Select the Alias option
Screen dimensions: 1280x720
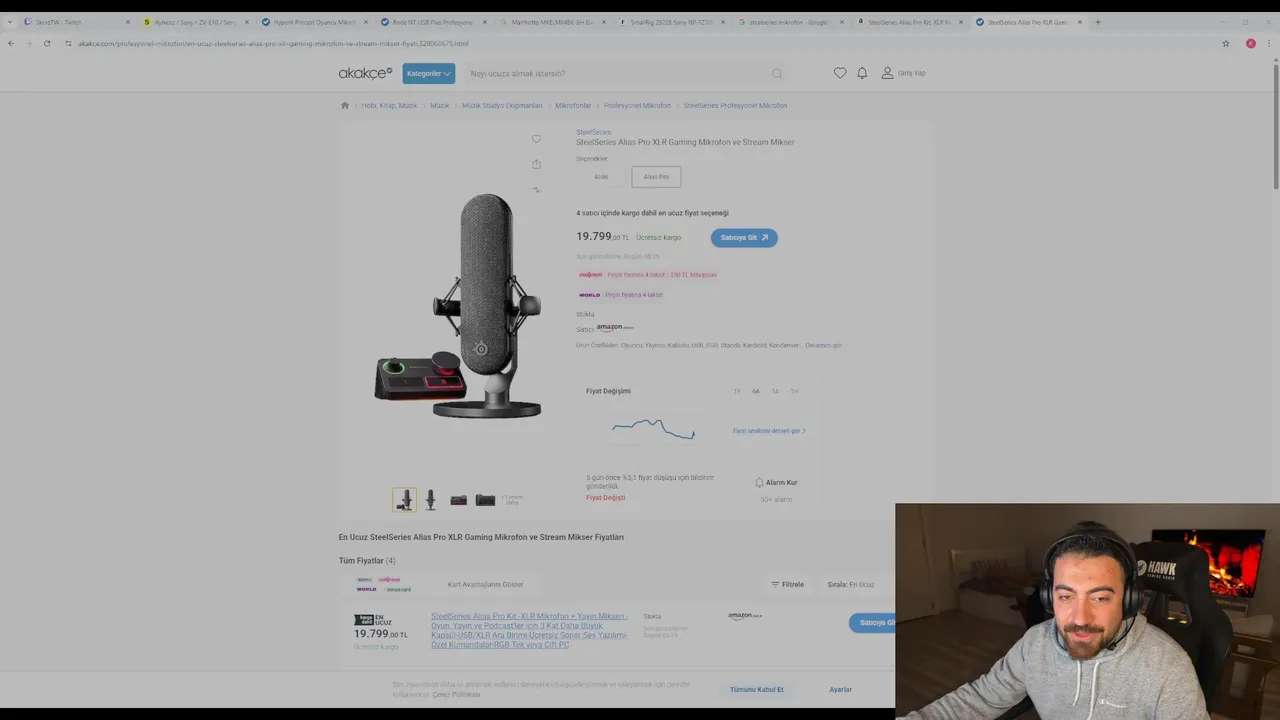[x=601, y=177]
